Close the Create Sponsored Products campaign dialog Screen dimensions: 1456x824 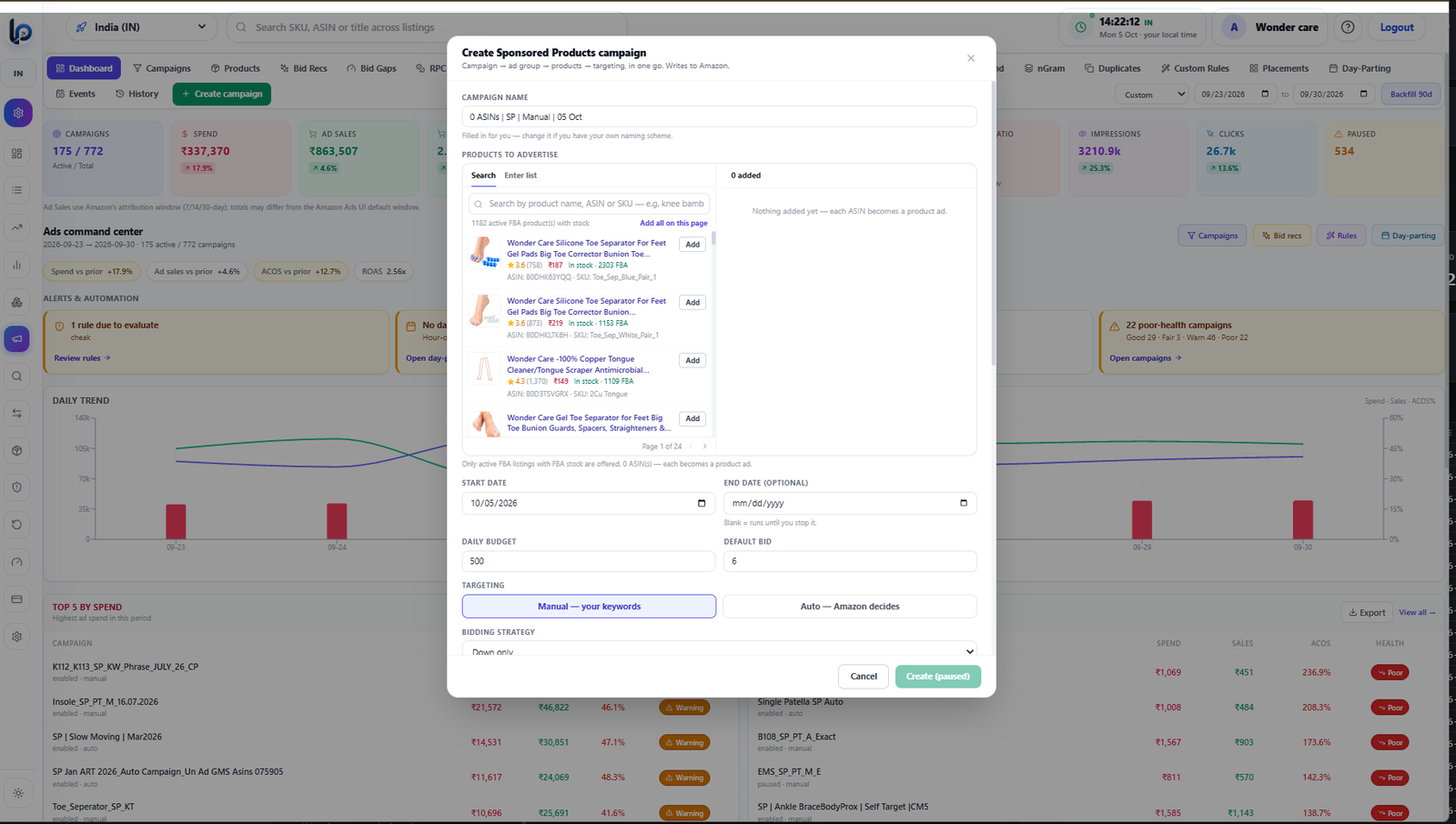[971, 58]
